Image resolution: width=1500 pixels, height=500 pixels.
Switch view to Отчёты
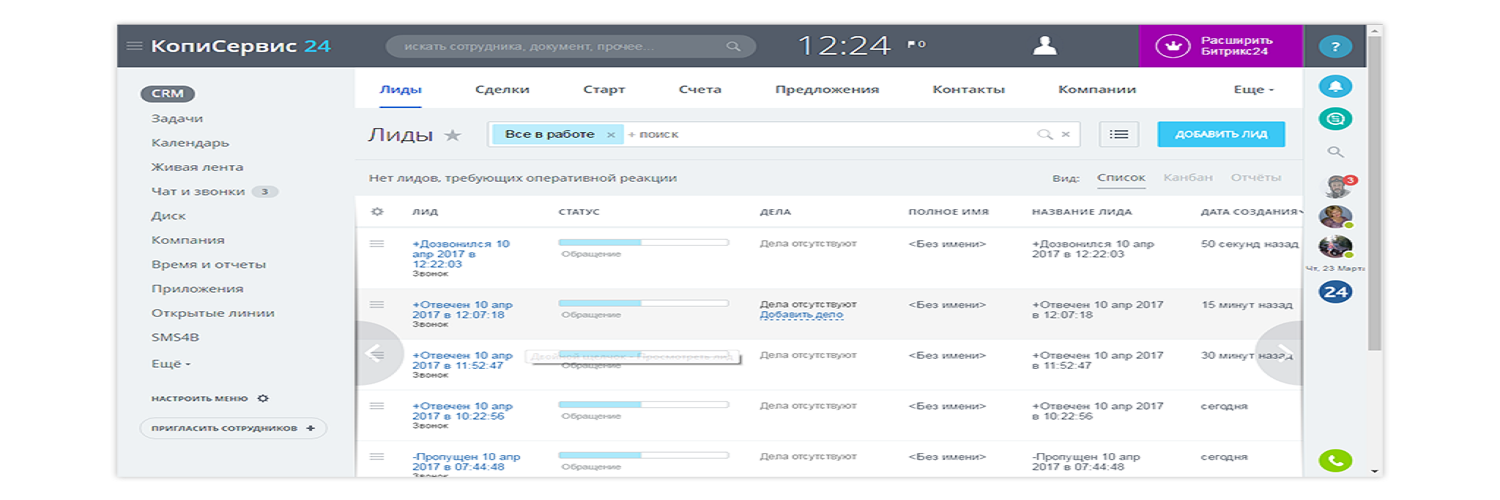[1255, 177]
